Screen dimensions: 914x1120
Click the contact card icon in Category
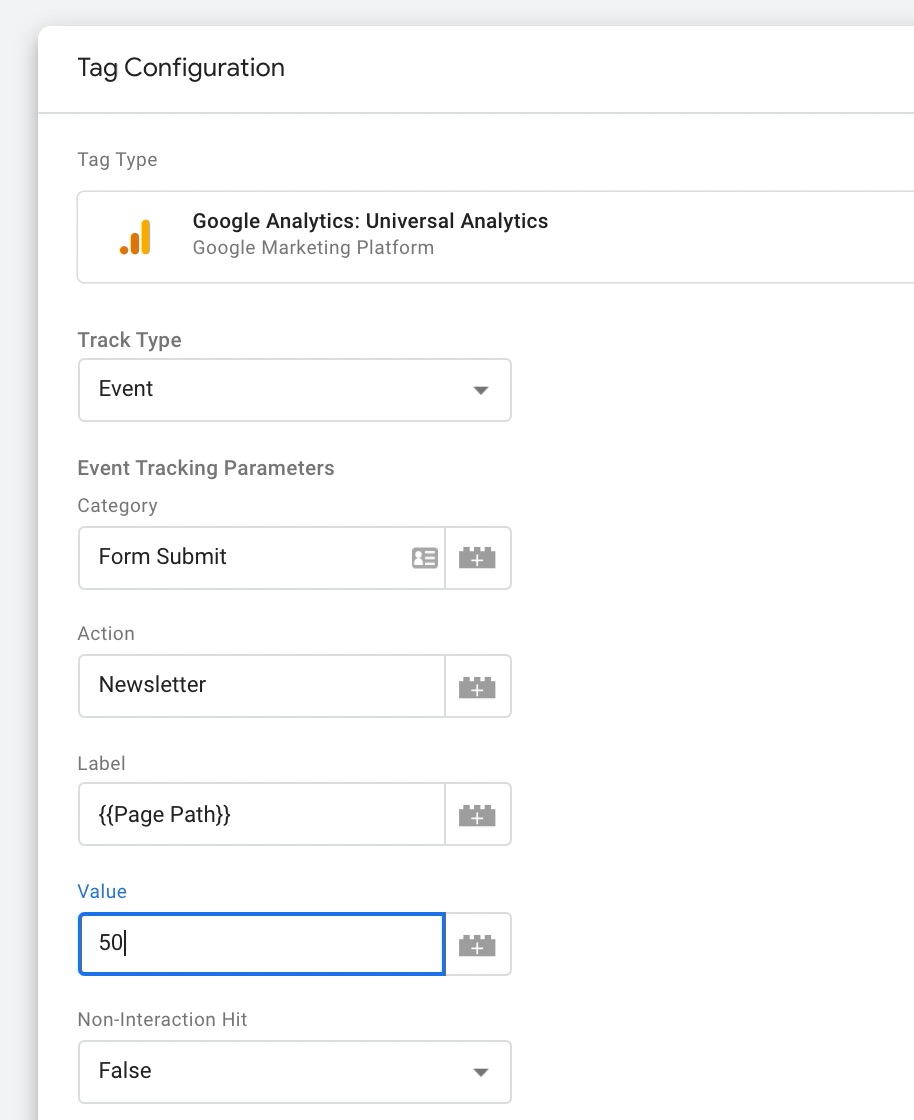[425, 558]
